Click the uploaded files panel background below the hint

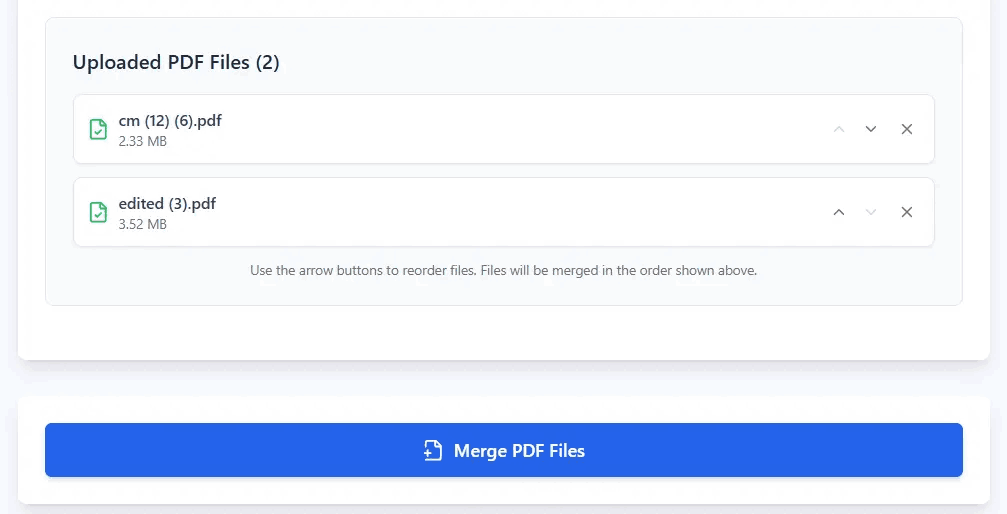[x=503, y=293]
